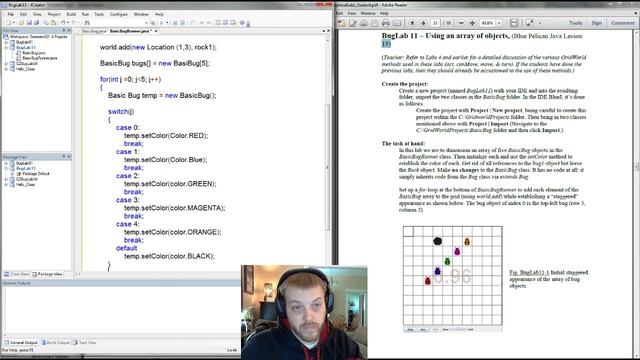Viewport: 640px width, 360px height.
Task: Expand BugLab01 in the File View tree
Action: (x=6, y=42)
